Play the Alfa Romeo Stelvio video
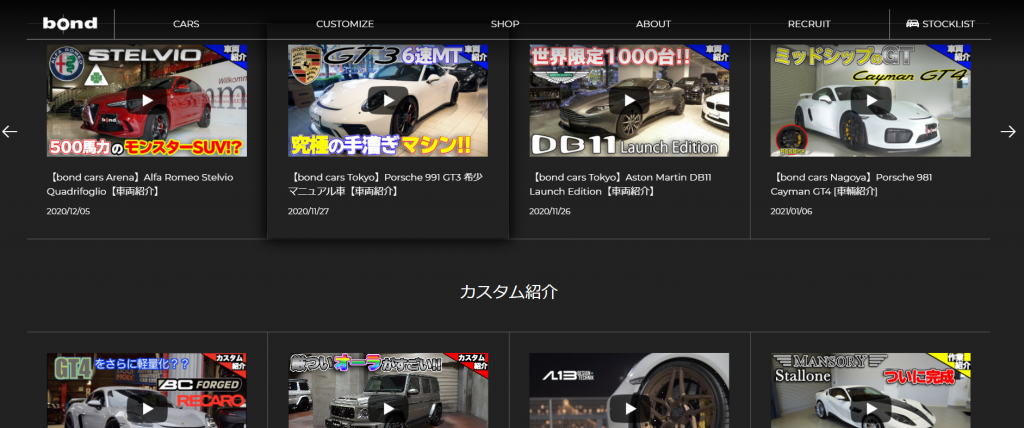Image resolution: width=1024 pixels, height=428 pixels. tap(147, 100)
